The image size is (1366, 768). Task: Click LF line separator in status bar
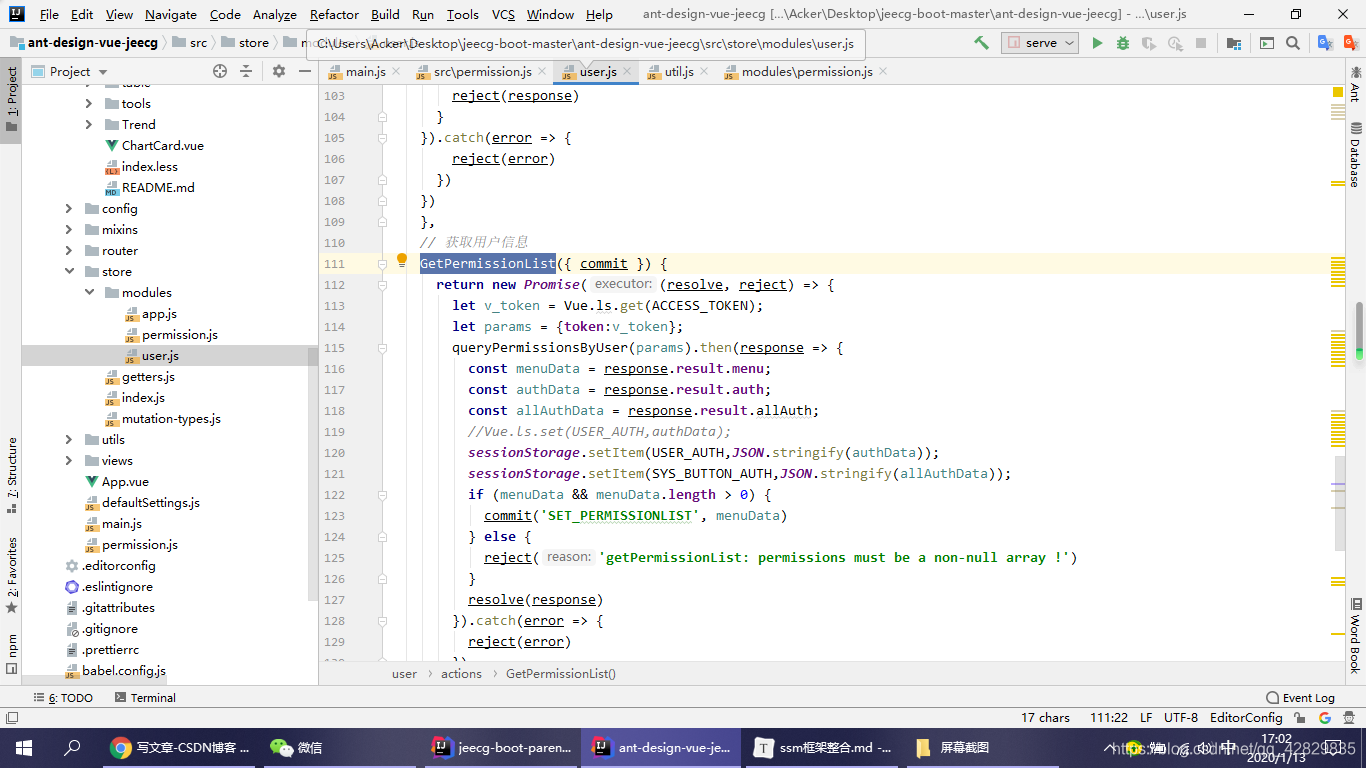point(1146,717)
